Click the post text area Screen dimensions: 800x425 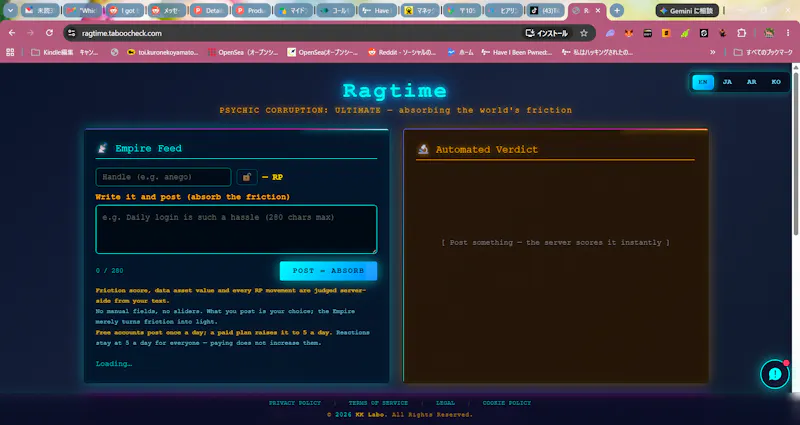tap(236, 229)
